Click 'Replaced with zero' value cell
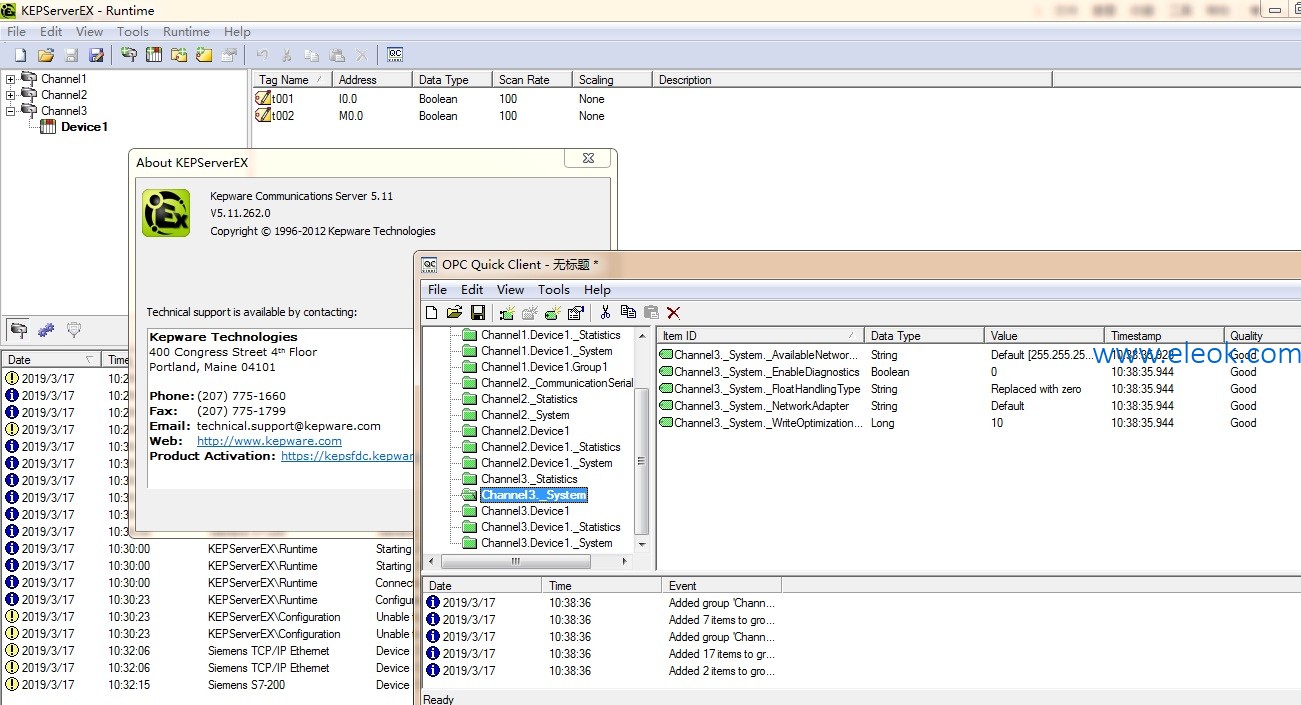This screenshot has width=1301, height=705. click(1036, 389)
